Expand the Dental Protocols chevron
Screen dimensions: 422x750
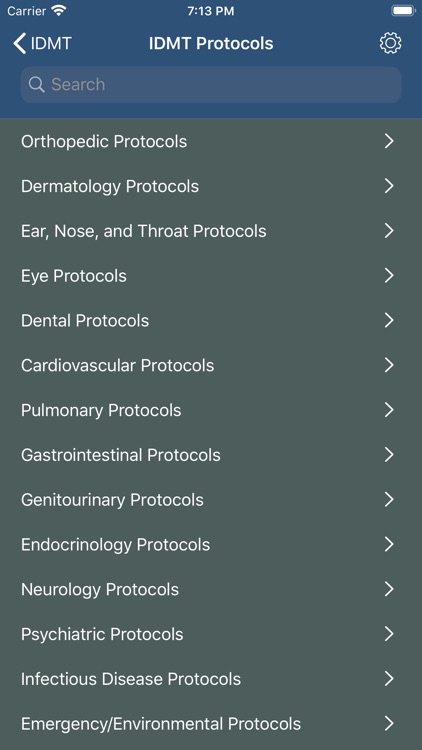pos(389,320)
